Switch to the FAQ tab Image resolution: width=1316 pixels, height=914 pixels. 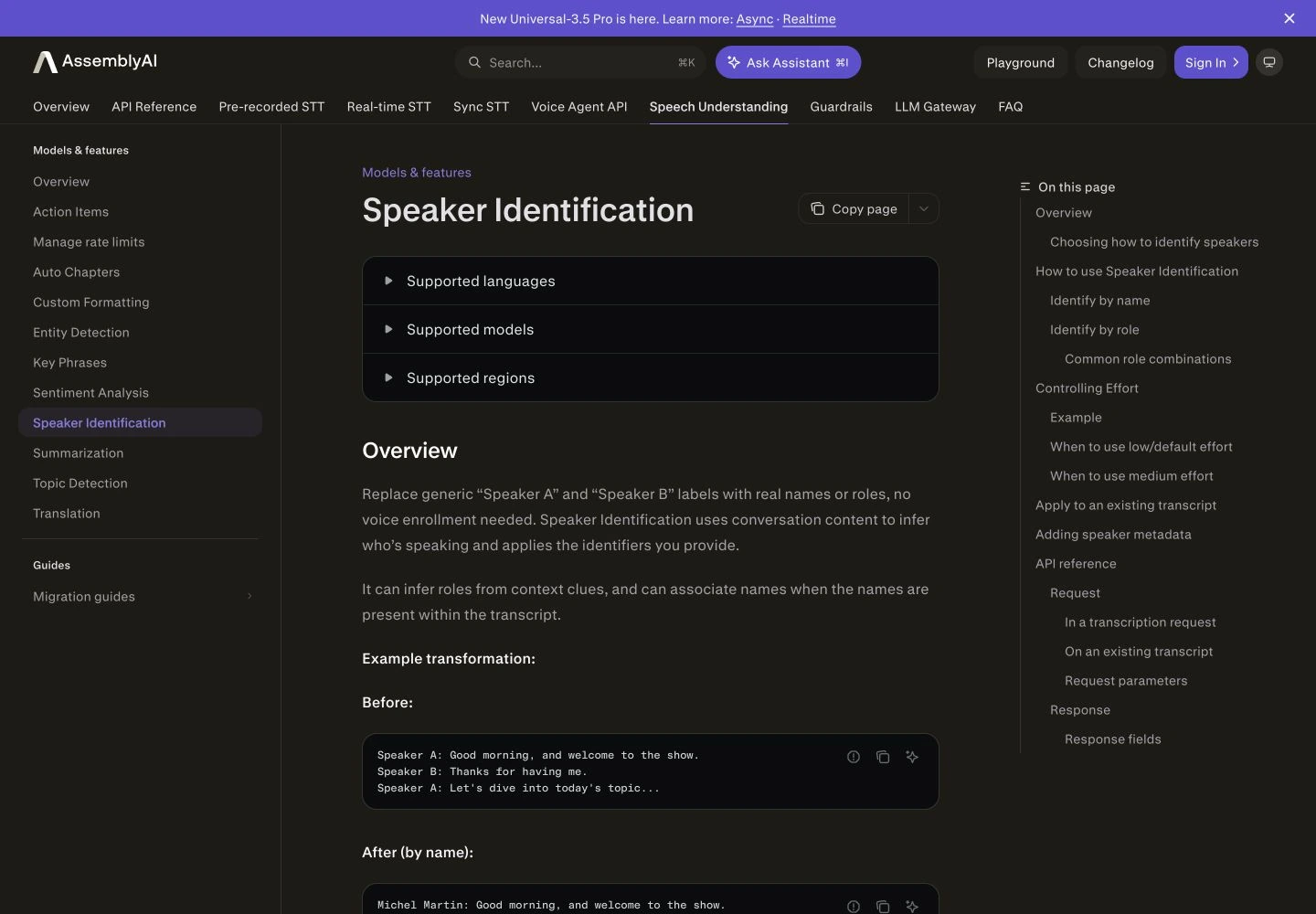click(x=1010, y=106)
